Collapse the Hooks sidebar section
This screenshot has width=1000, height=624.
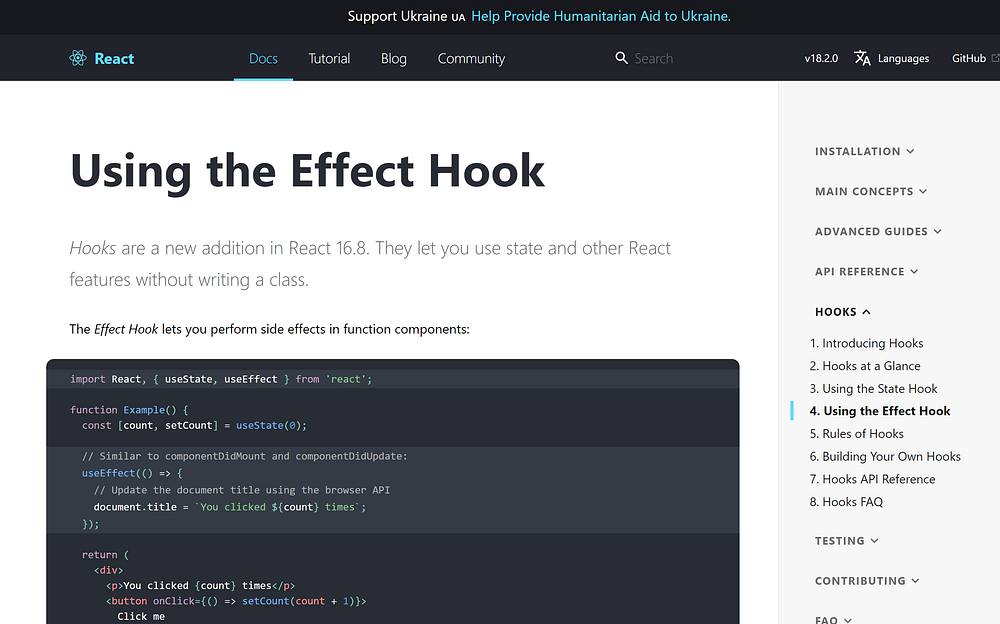(x=842, y=312)
